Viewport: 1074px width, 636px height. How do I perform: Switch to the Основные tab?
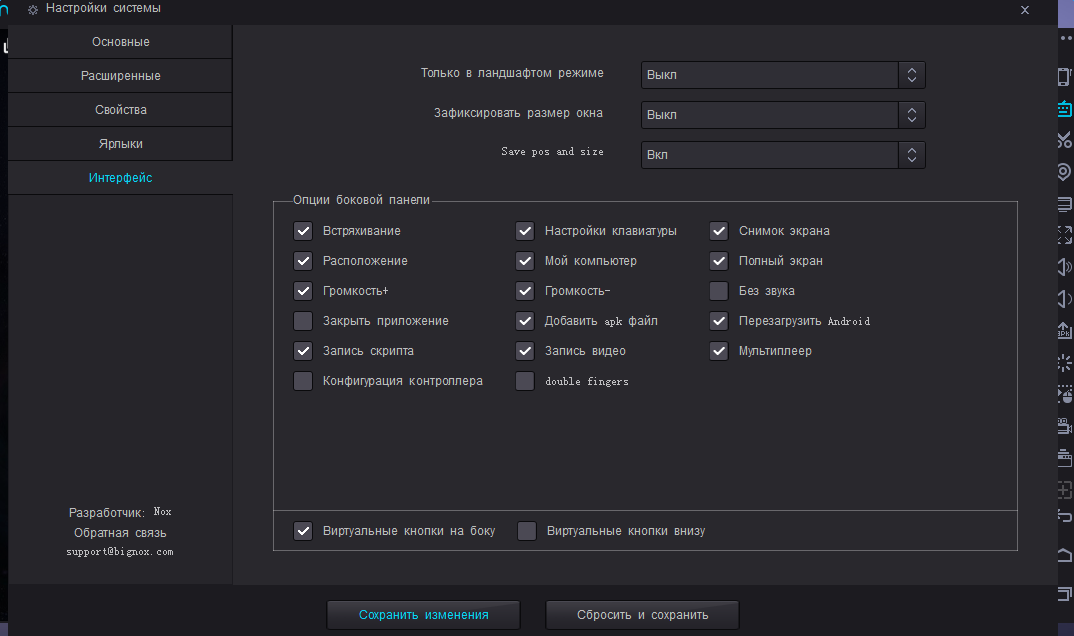coord(121,42)
